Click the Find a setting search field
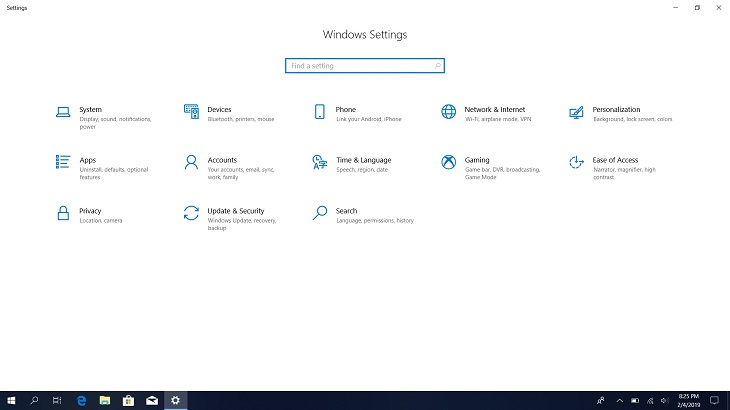The image size is (730, 410). click(365, 66)
